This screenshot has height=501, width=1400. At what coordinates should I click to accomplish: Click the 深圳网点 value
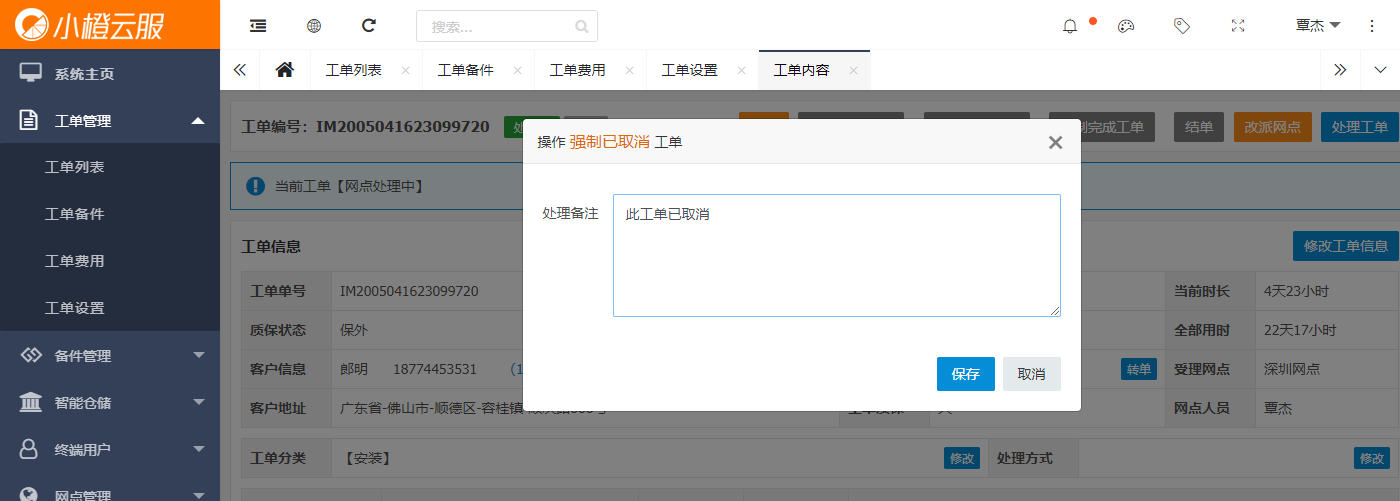point(1292,369)
